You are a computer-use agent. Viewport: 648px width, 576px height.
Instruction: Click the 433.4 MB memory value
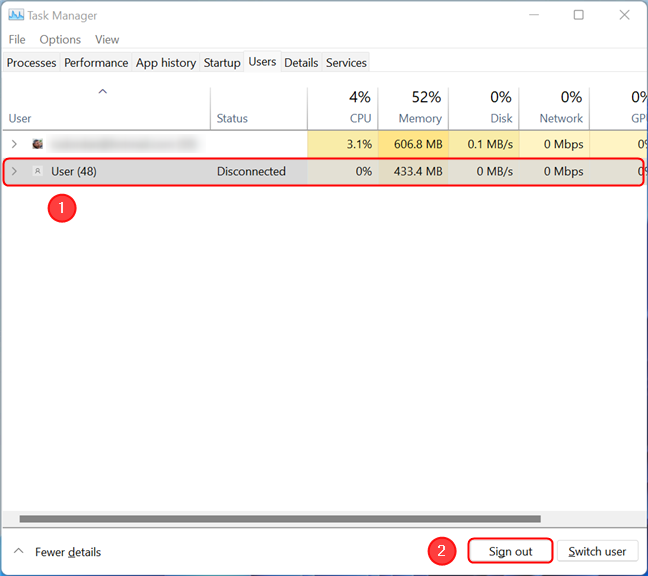[x=418, y=171]
